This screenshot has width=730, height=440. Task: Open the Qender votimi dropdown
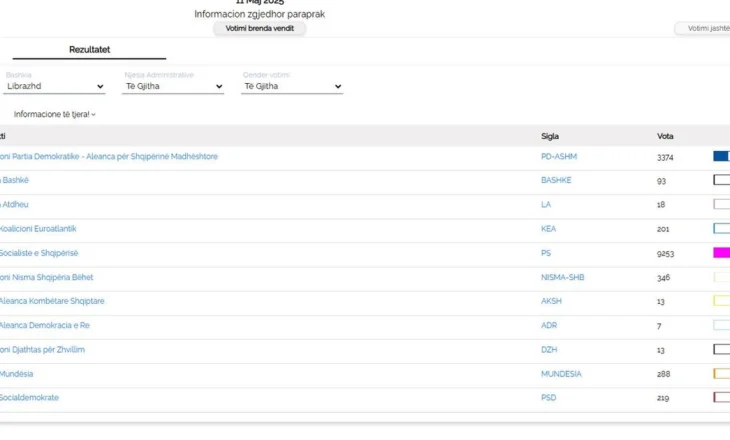click(292, 87)
